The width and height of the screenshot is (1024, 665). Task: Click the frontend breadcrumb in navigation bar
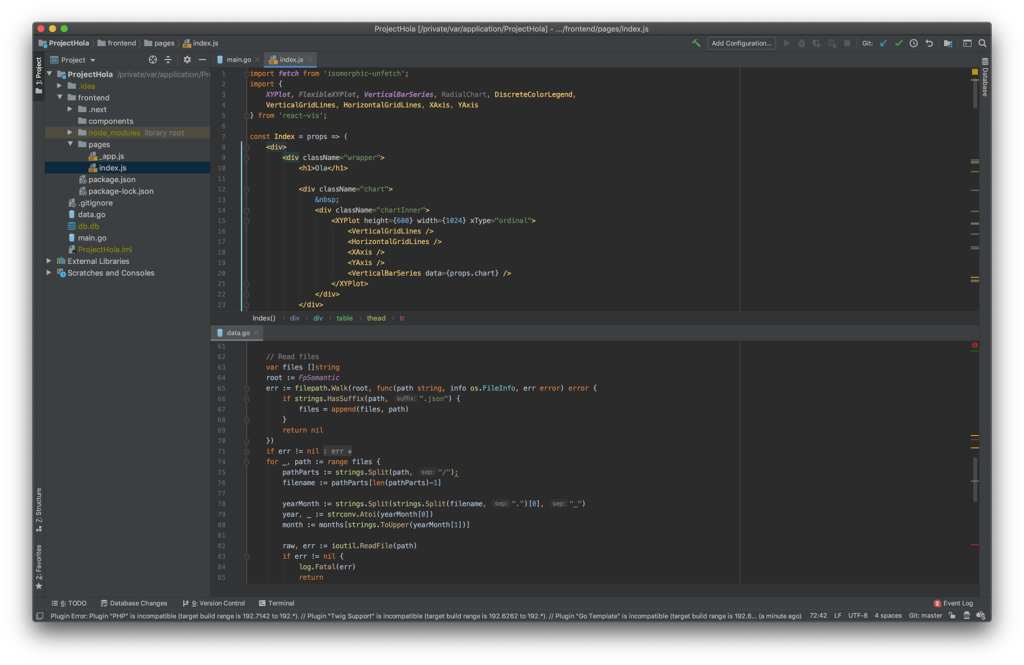(117, 43)
